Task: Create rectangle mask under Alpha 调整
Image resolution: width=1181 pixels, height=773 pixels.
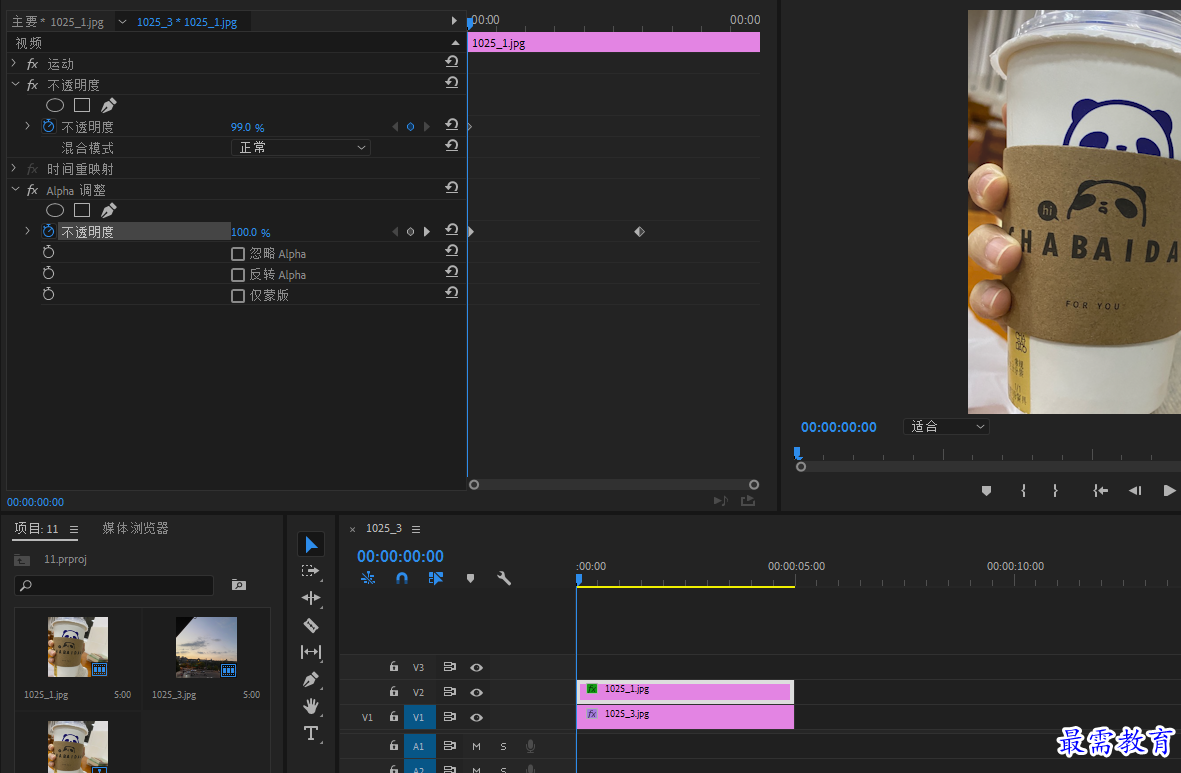Action: pos(82,210)
